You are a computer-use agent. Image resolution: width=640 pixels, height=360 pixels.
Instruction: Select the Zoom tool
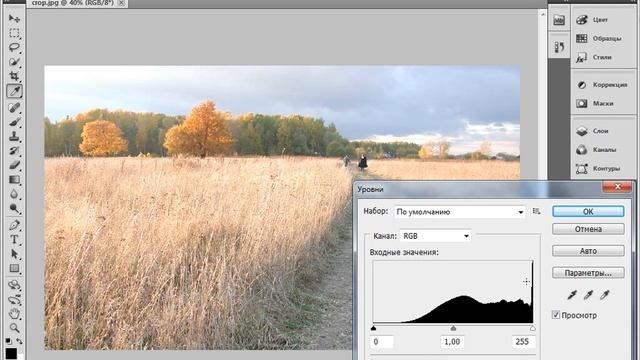(14, 328)
